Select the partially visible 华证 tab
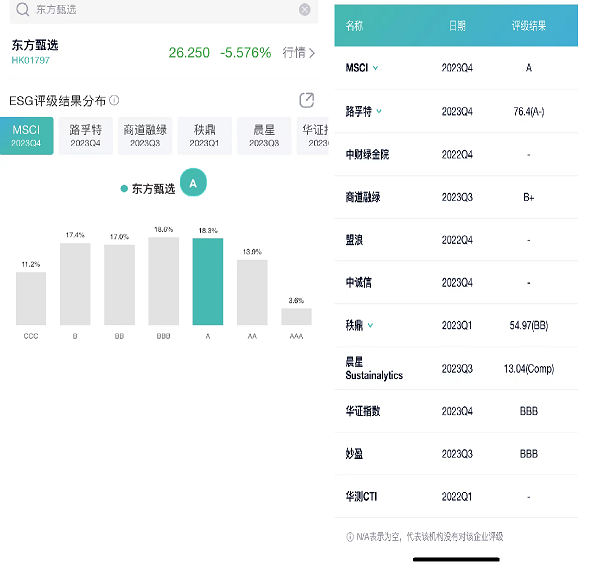The image size is (589, 568). pyautogui.click(x=313, y=136)
